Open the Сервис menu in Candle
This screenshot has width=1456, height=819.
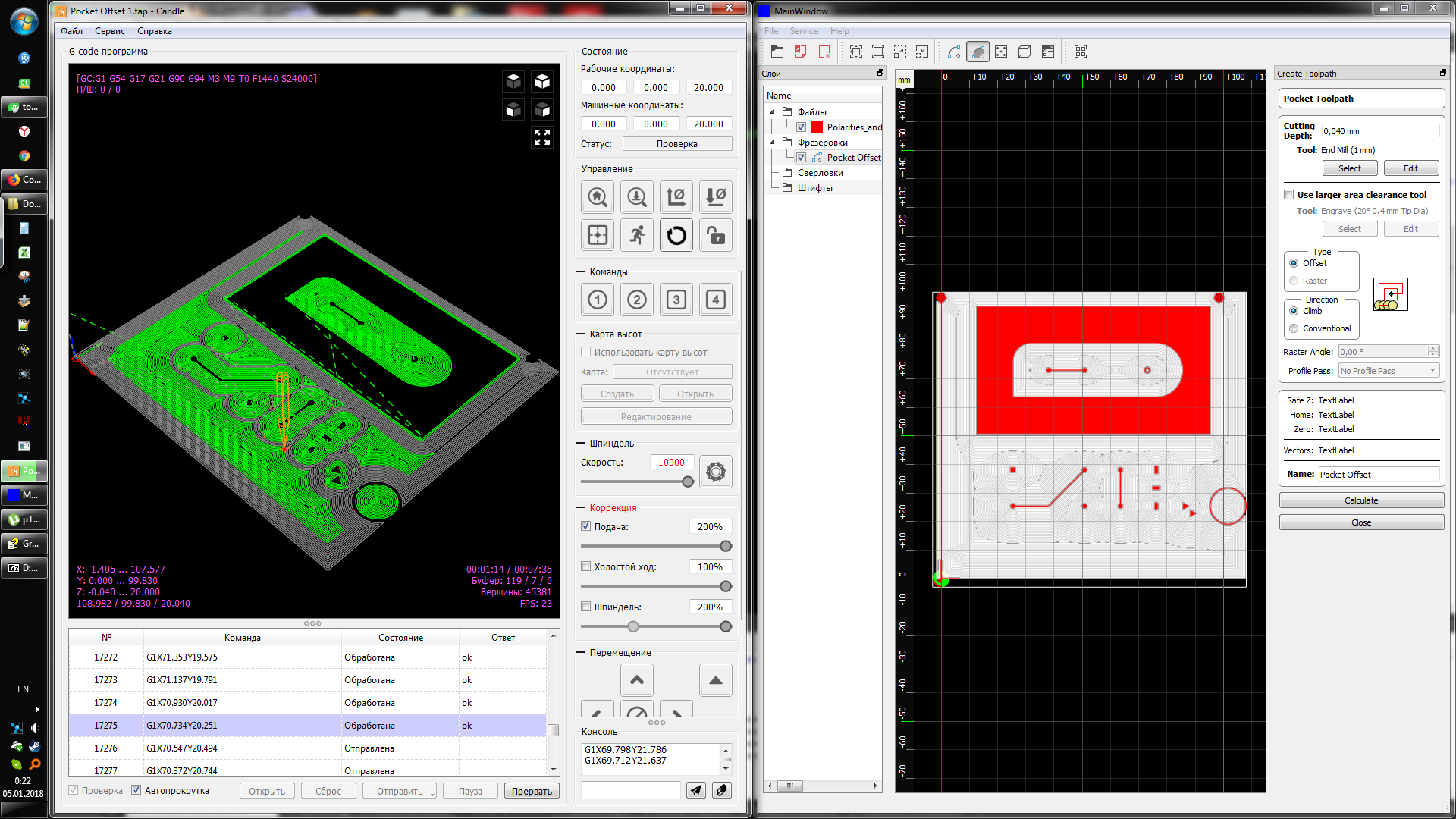(x=109, y=31)
